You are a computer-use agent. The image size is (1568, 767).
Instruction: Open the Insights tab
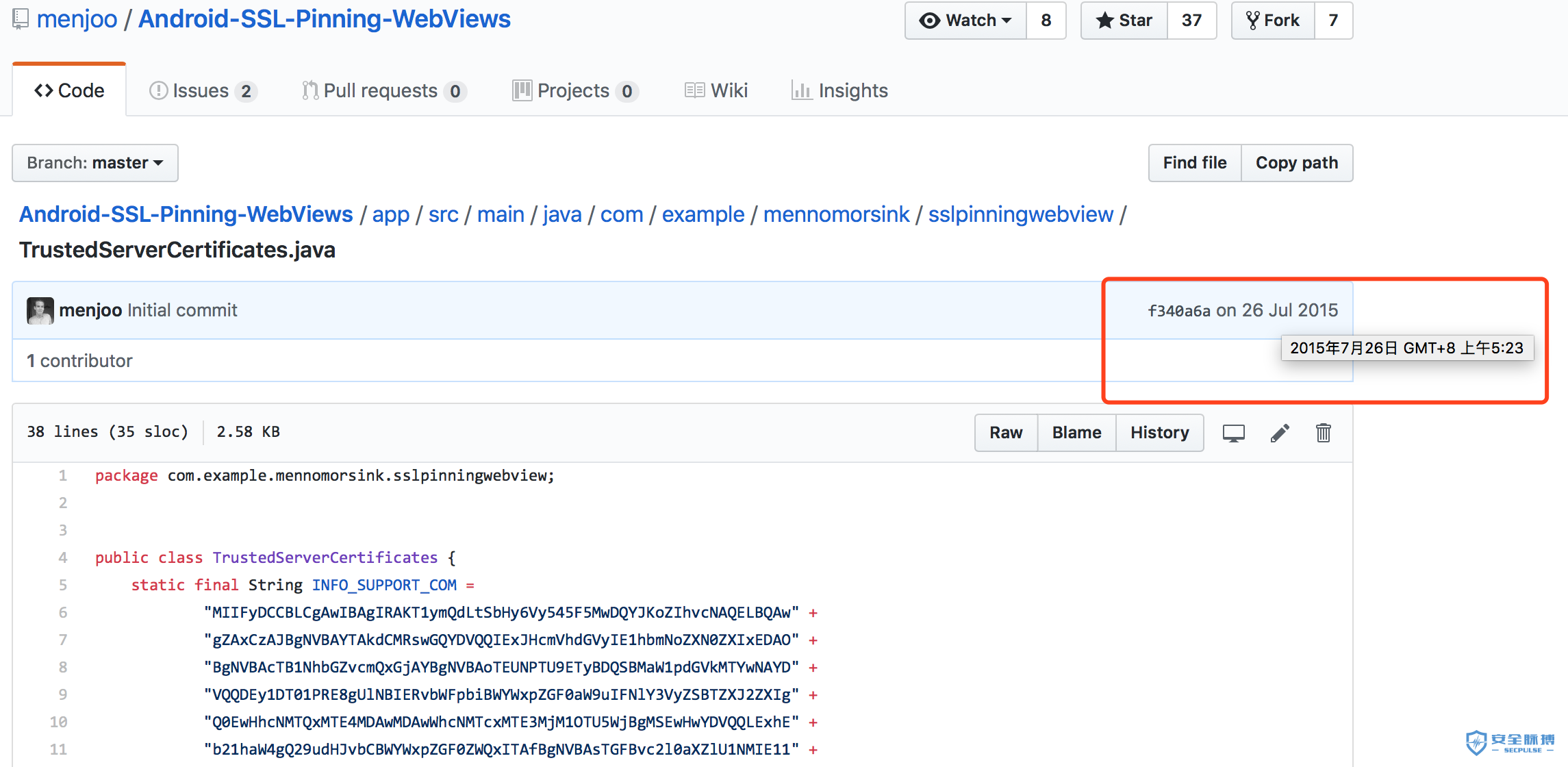coord(839,90)
